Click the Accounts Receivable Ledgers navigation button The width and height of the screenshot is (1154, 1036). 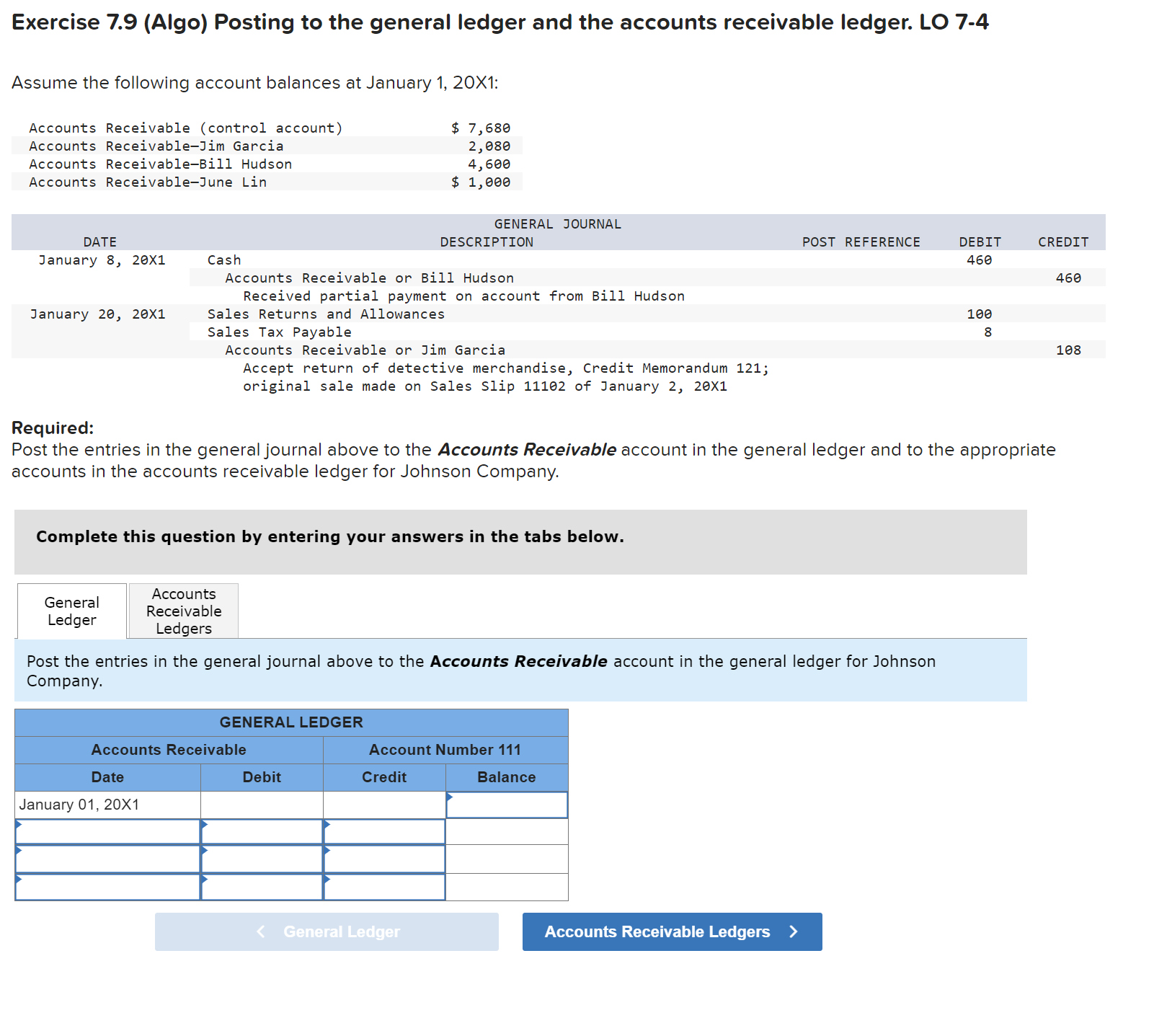click(672, 931)
